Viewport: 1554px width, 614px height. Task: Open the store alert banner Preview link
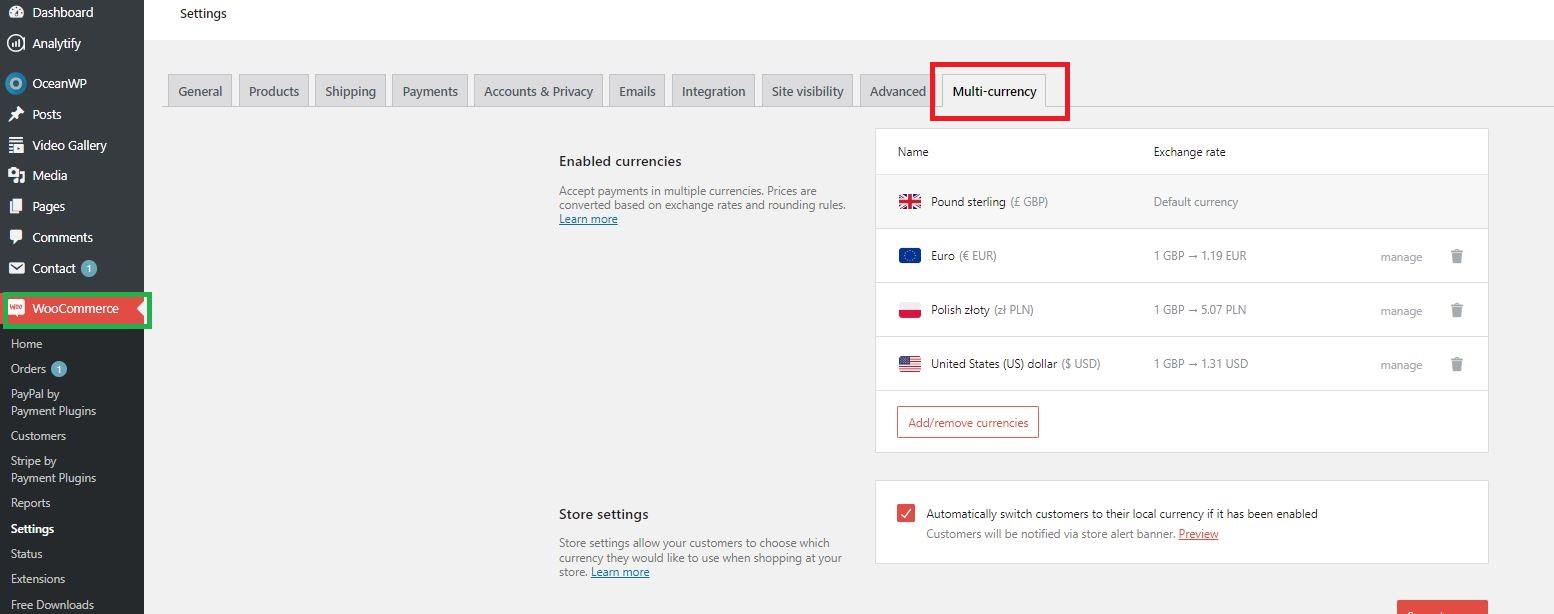click(1198, 534)
